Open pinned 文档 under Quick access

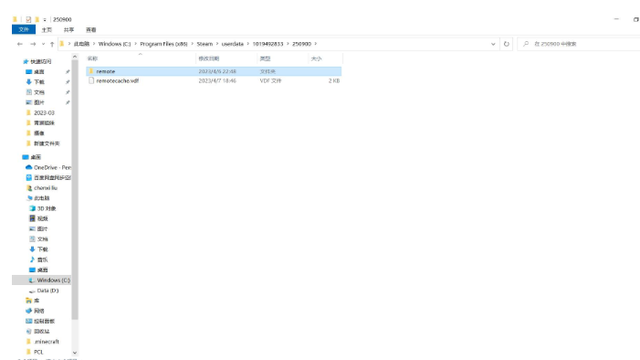pos(39,92)
